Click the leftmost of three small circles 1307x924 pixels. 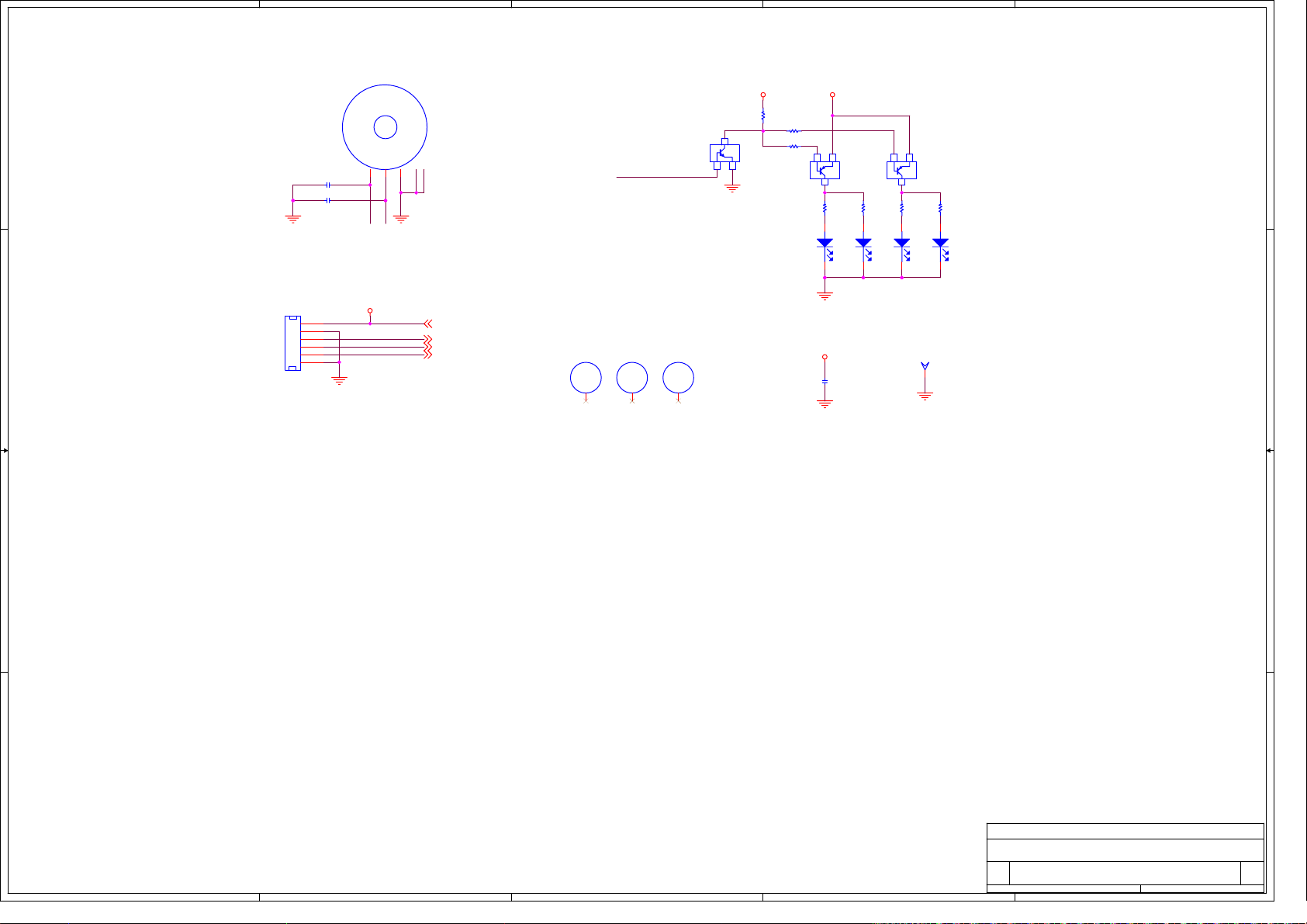coord(586,378)
